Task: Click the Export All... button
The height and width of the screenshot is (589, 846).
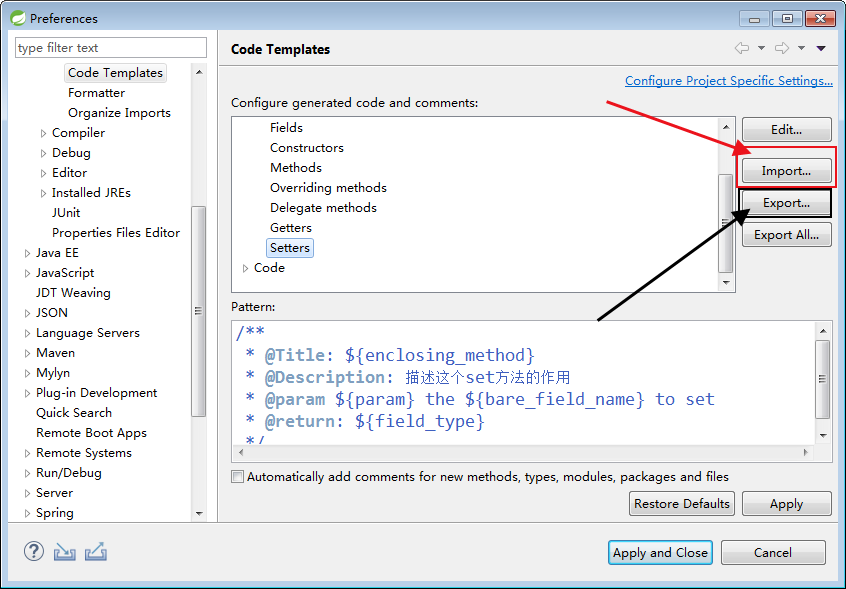Action: pyautogui.click(x=786, y=235)
